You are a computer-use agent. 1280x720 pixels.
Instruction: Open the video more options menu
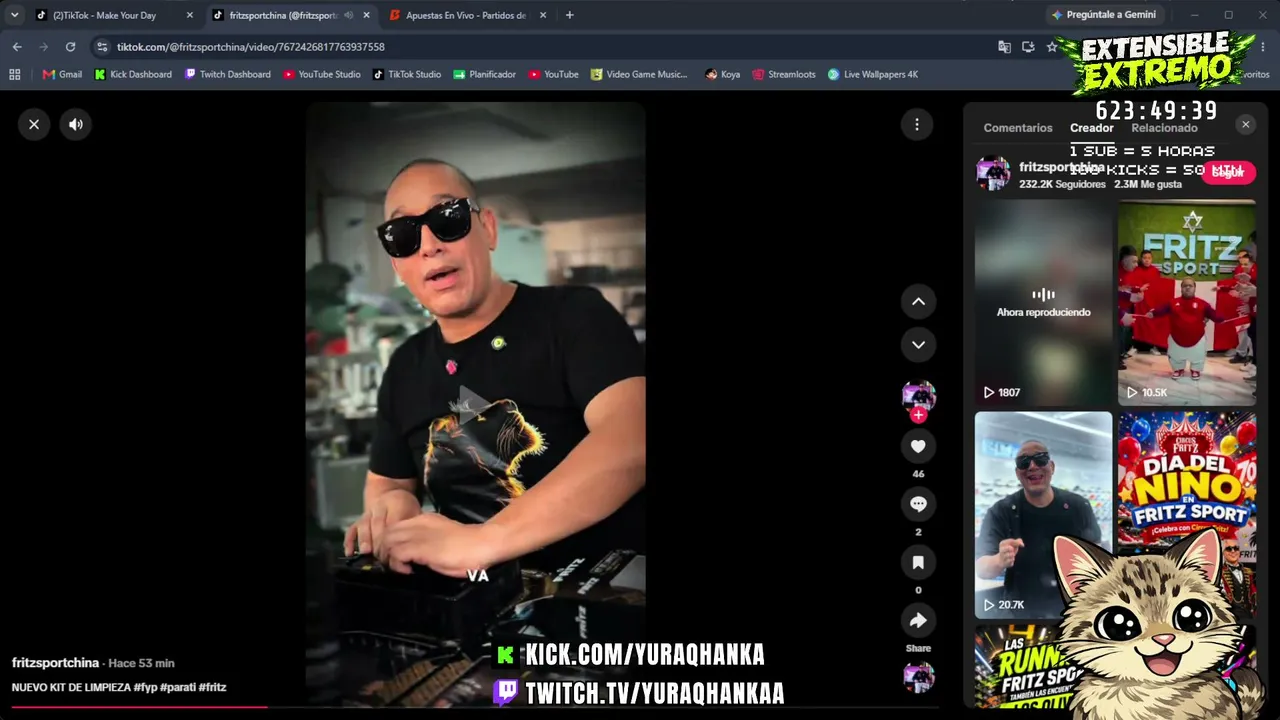click(x=917, y=124)
